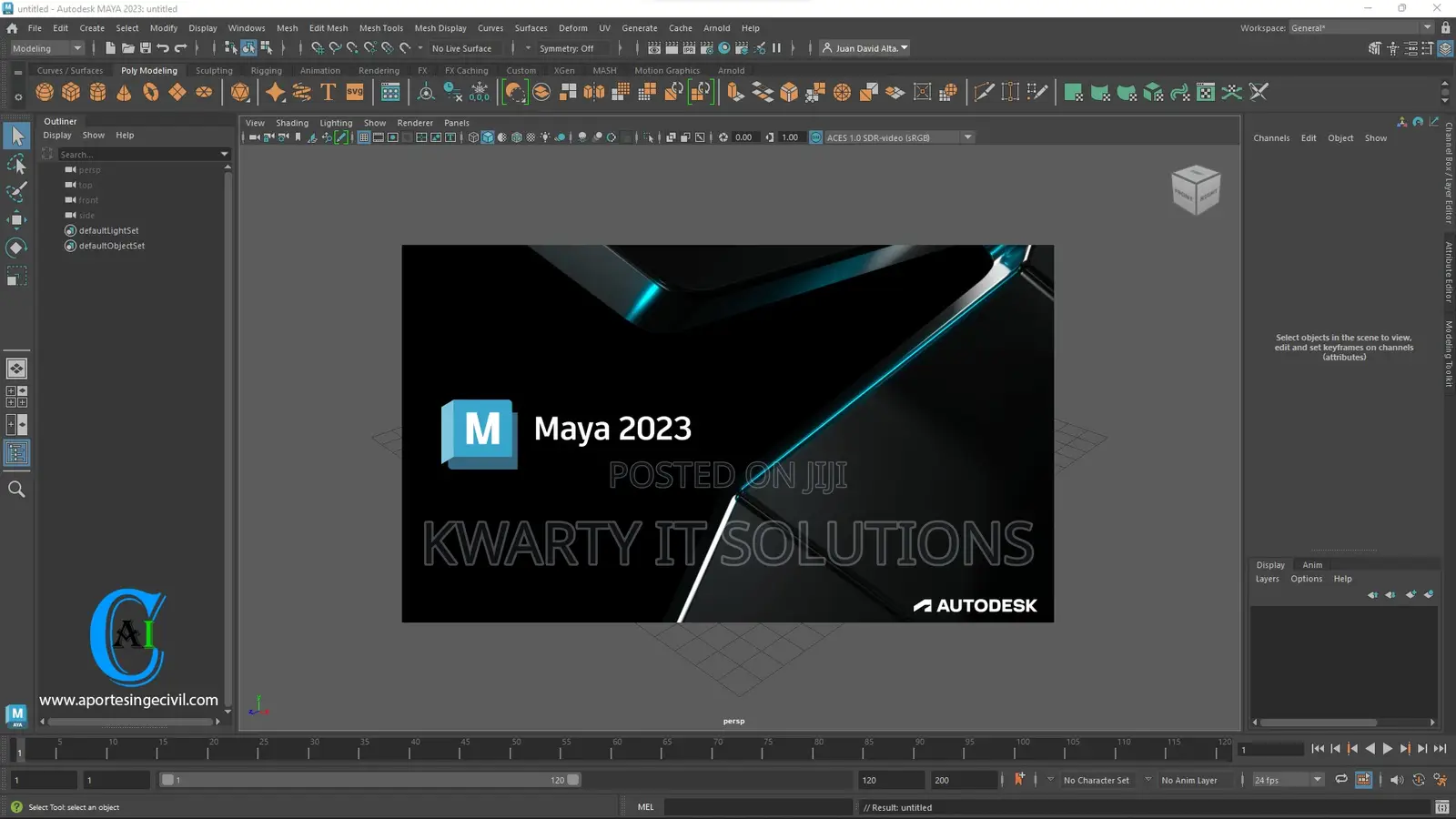Open the Workspace General dropdown
The height and width of the screenshot is (819, 1456).
(x=1361, y=28)
